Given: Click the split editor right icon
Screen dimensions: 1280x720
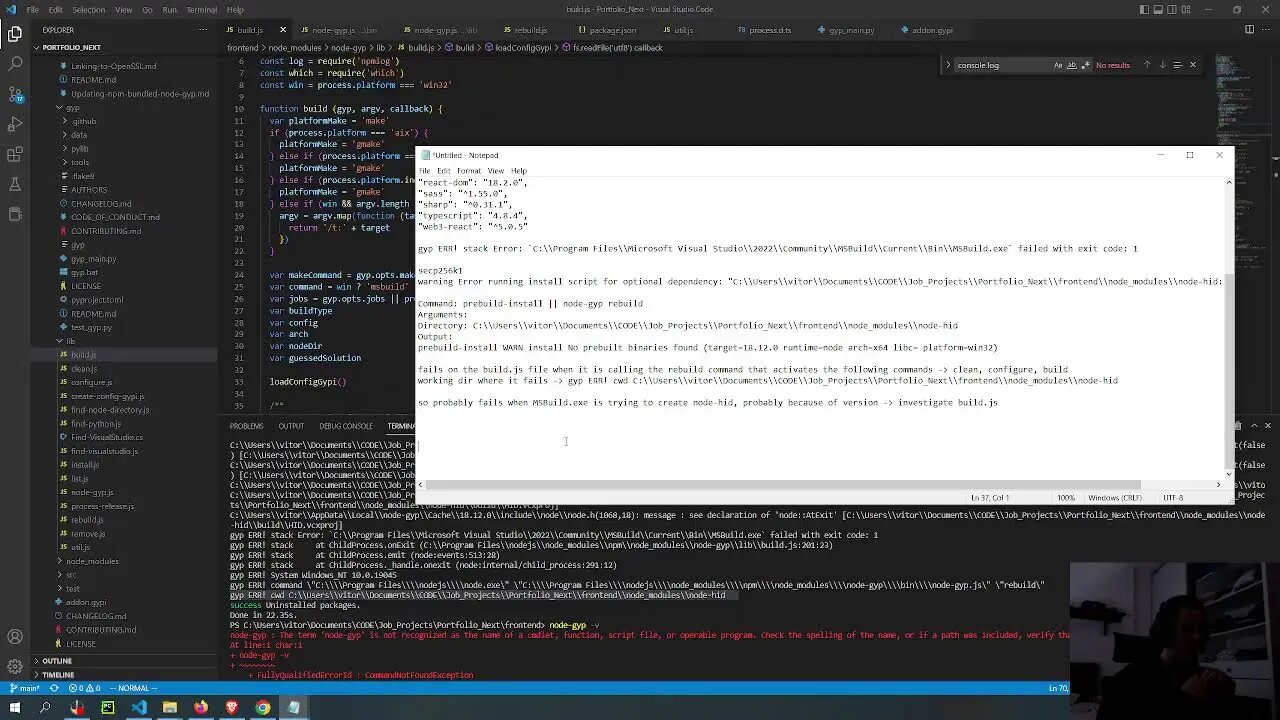Looking at the screenshot, I should pyautogui.click(x=1249, y=30).
